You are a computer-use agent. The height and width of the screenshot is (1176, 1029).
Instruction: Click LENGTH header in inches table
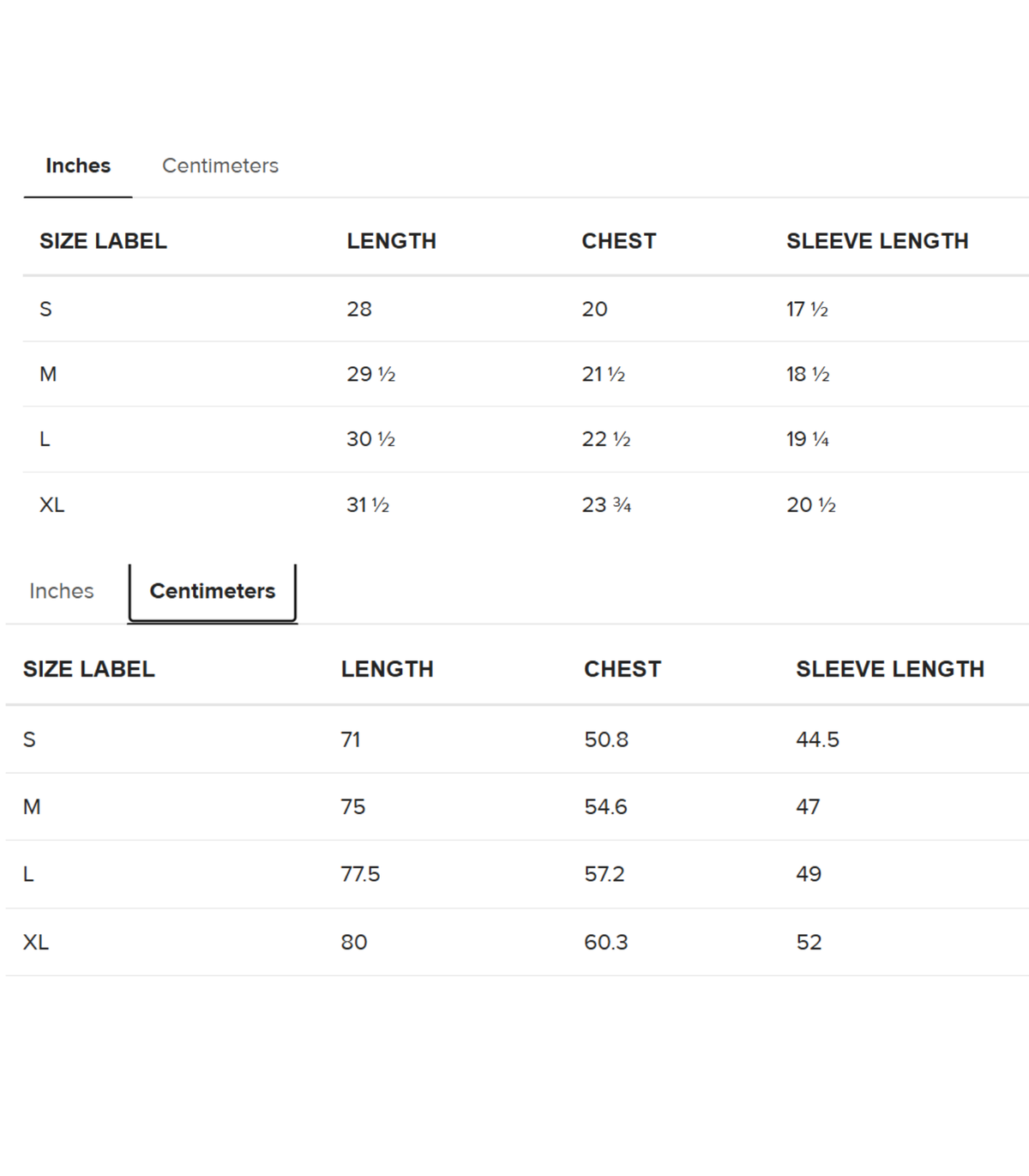point(391,241)
